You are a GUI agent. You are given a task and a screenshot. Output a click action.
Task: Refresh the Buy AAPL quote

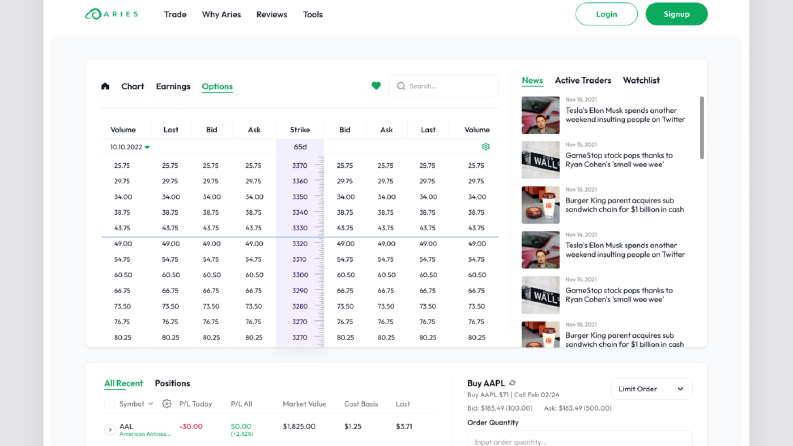pyautogui.click(x=512, y=383)
